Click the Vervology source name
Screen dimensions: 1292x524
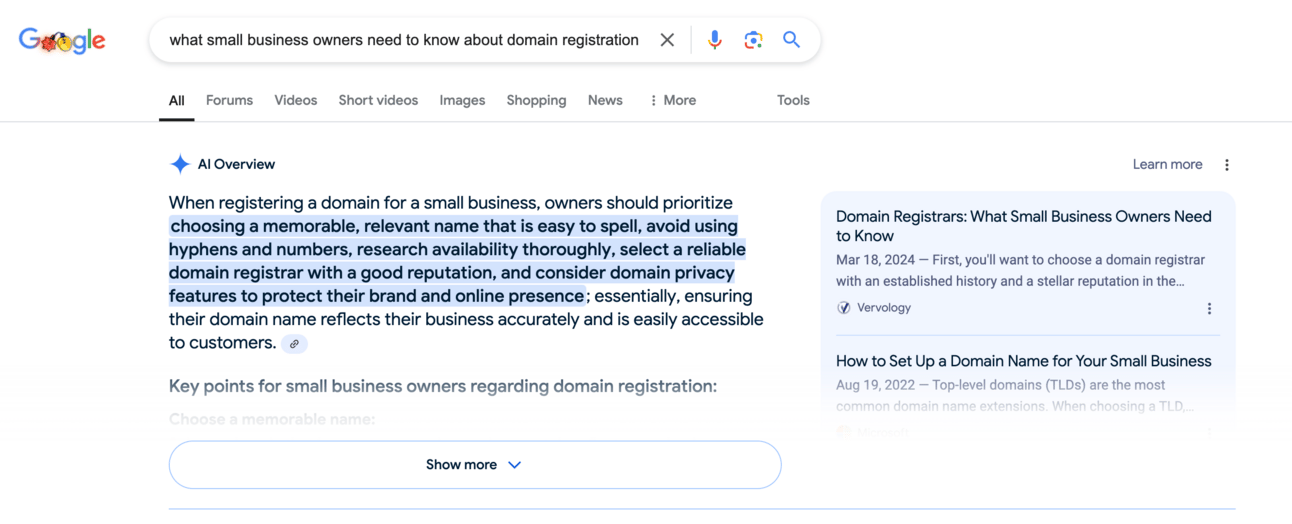(884, 308)
